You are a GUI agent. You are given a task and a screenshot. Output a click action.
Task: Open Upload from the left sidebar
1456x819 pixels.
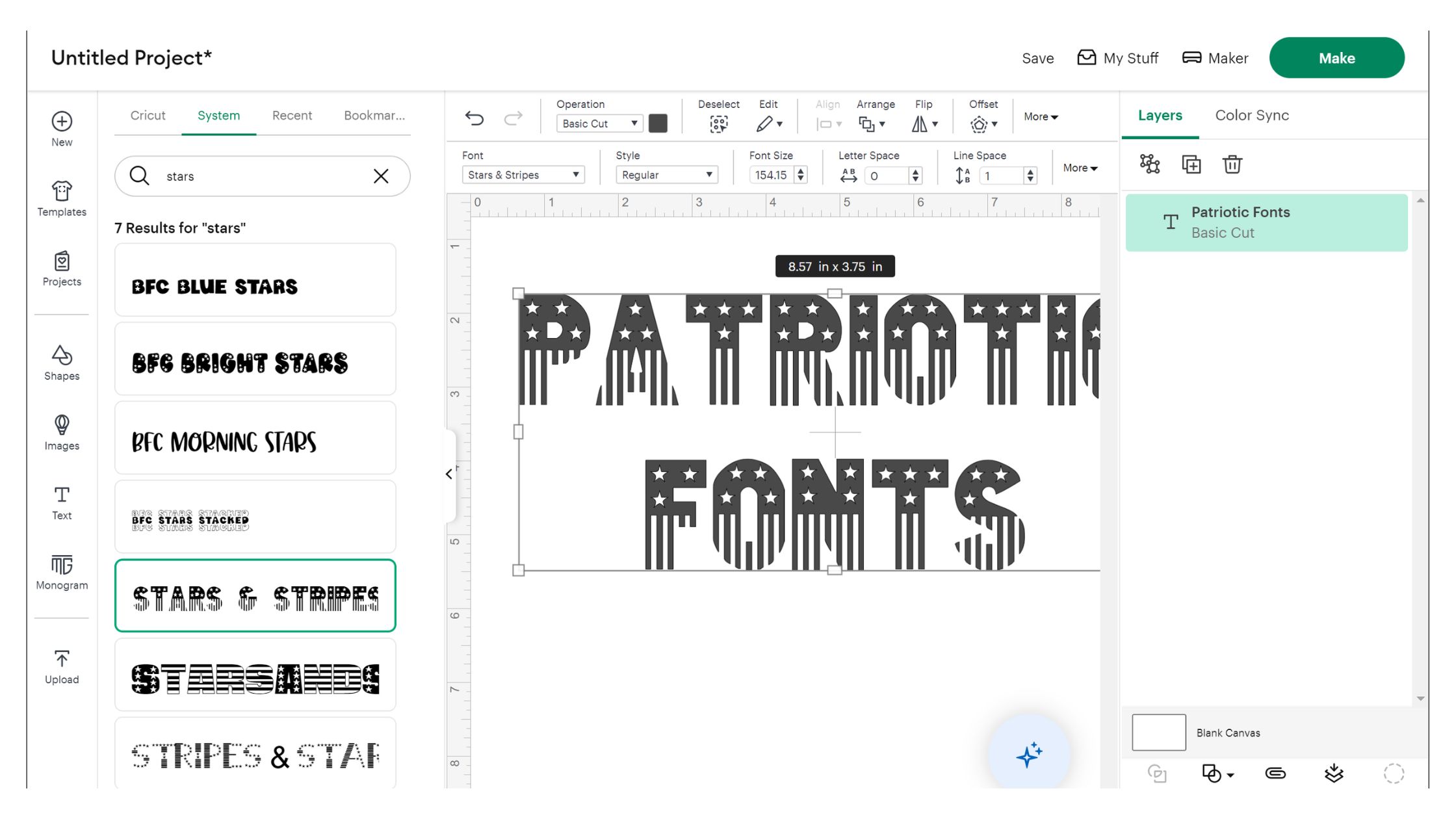(x=62, y=664)
